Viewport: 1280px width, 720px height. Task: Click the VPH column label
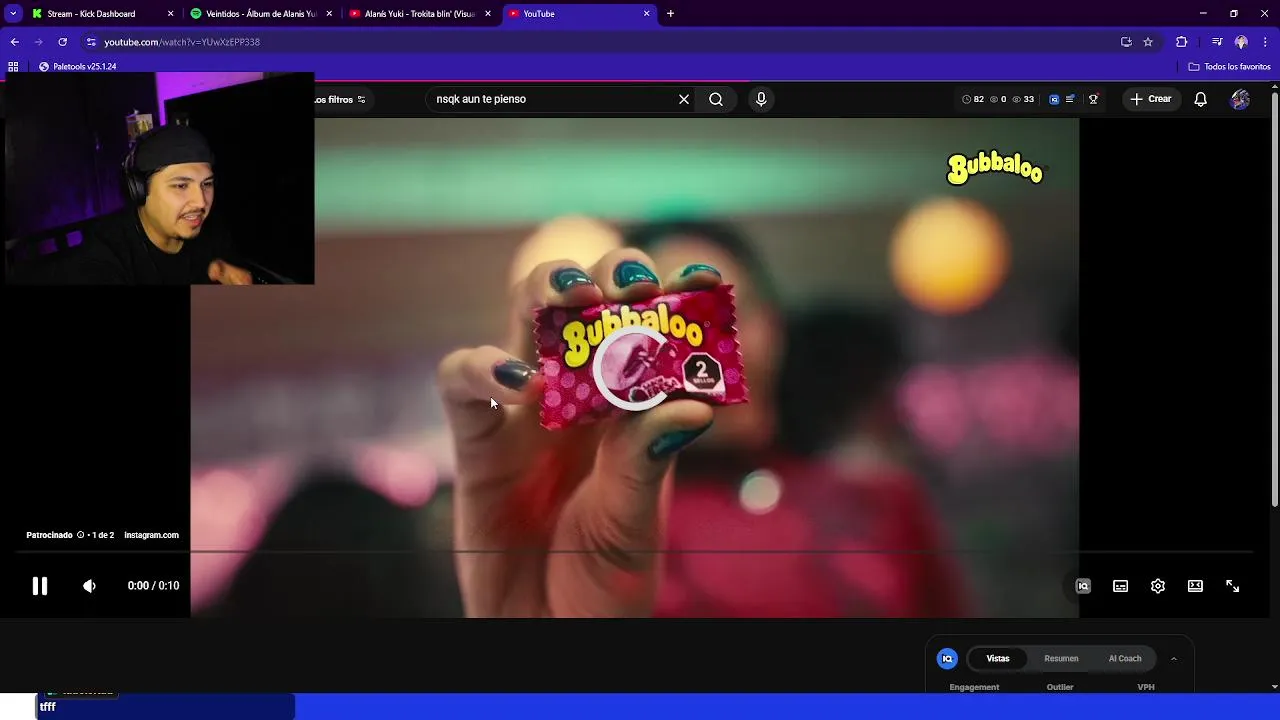point(1146,687)
